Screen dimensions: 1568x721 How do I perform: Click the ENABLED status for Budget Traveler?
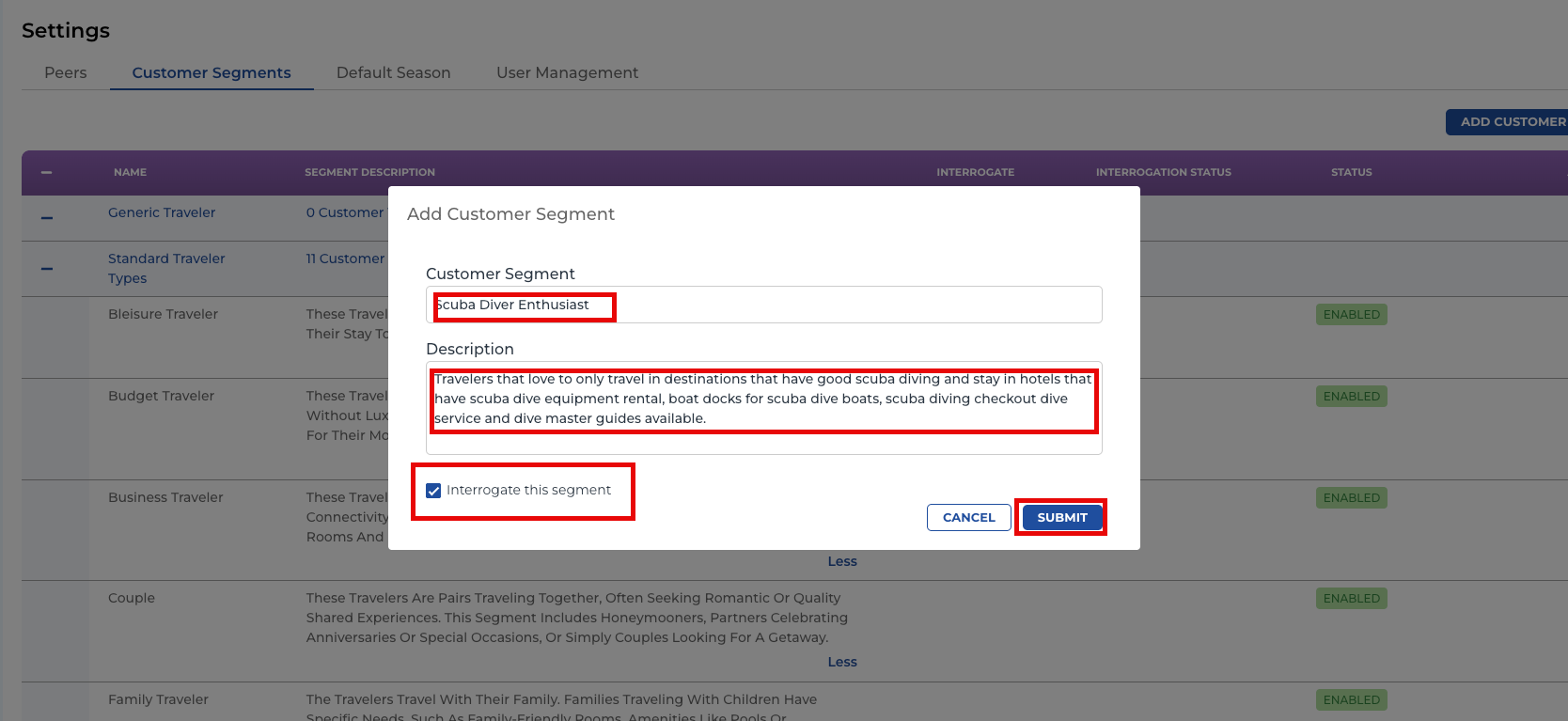tap(1351, 397)
